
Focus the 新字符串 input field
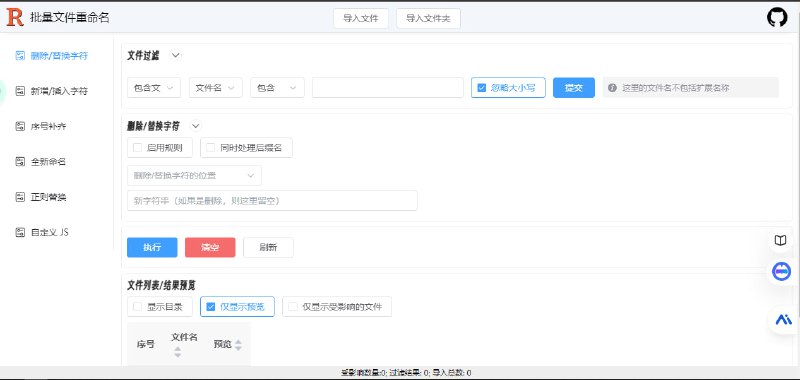(x=272, y=200)
